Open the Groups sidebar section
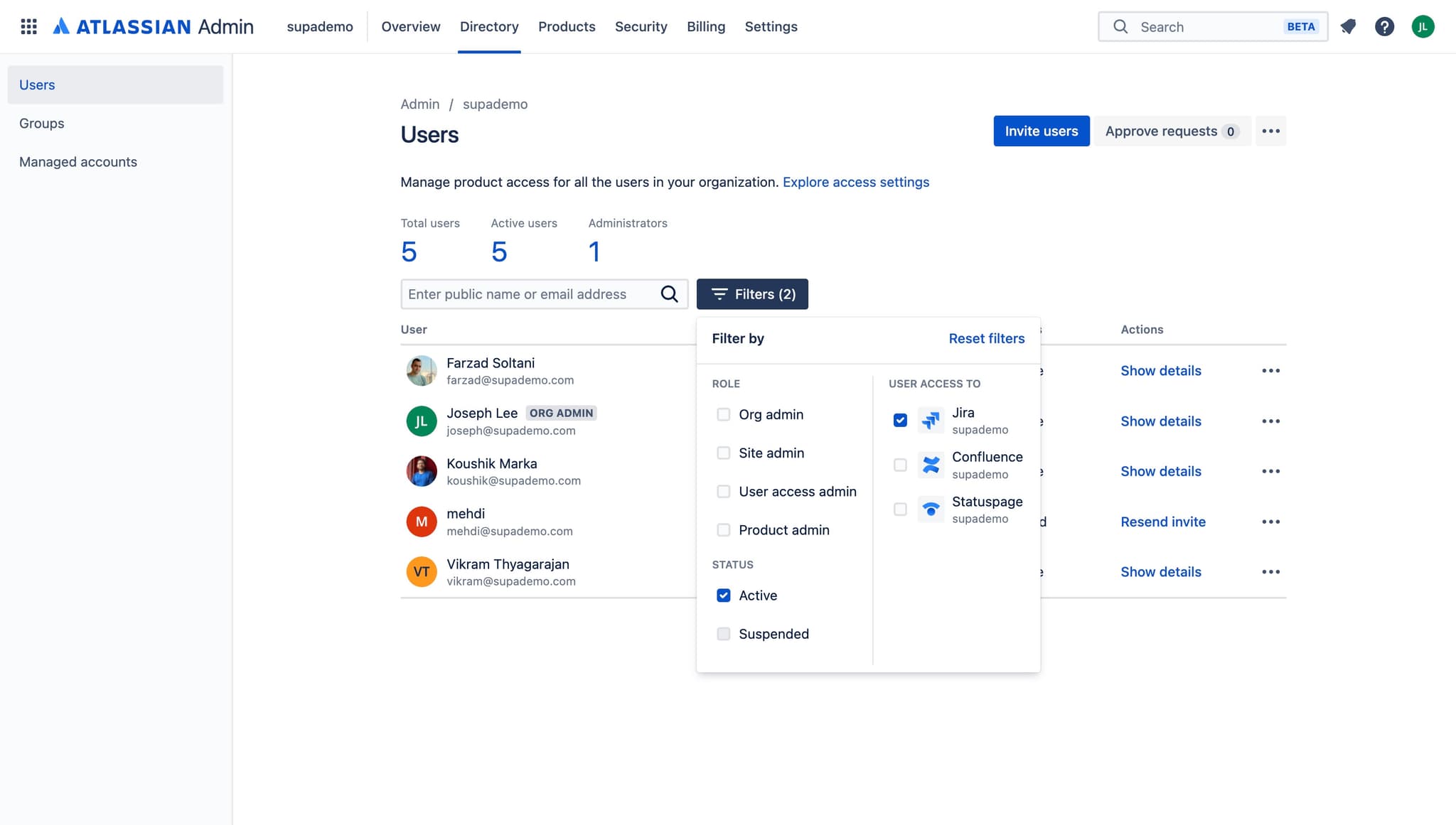 click(x=41, y=123)
